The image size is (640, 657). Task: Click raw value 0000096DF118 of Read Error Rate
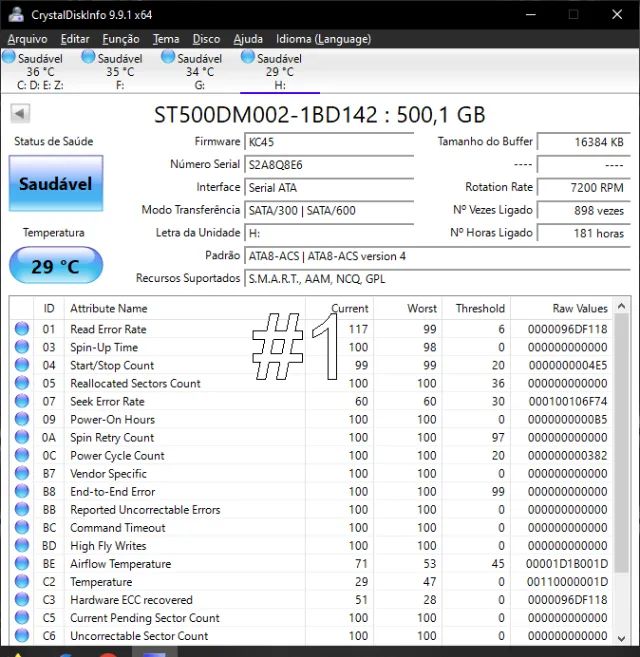(x=567, y=329)
